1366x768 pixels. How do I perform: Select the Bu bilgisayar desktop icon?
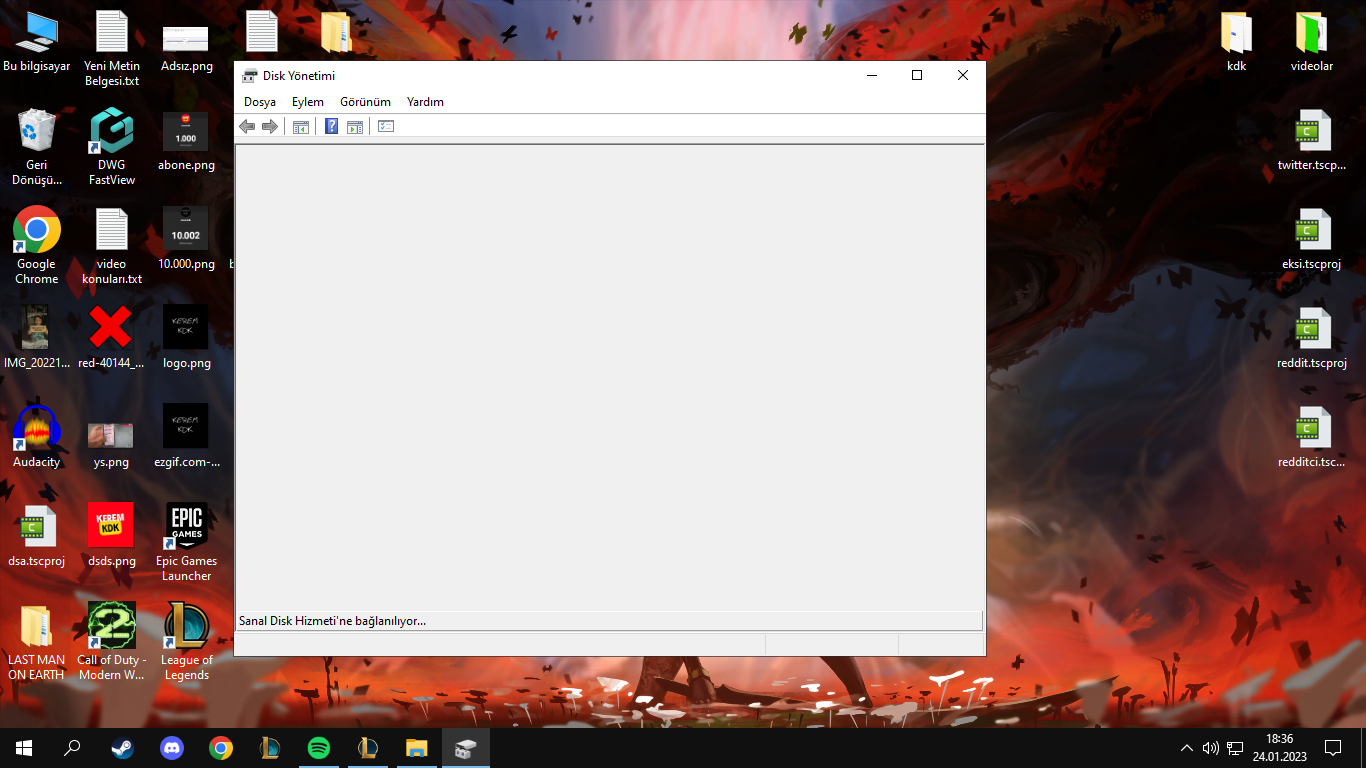tap(37, 42)
